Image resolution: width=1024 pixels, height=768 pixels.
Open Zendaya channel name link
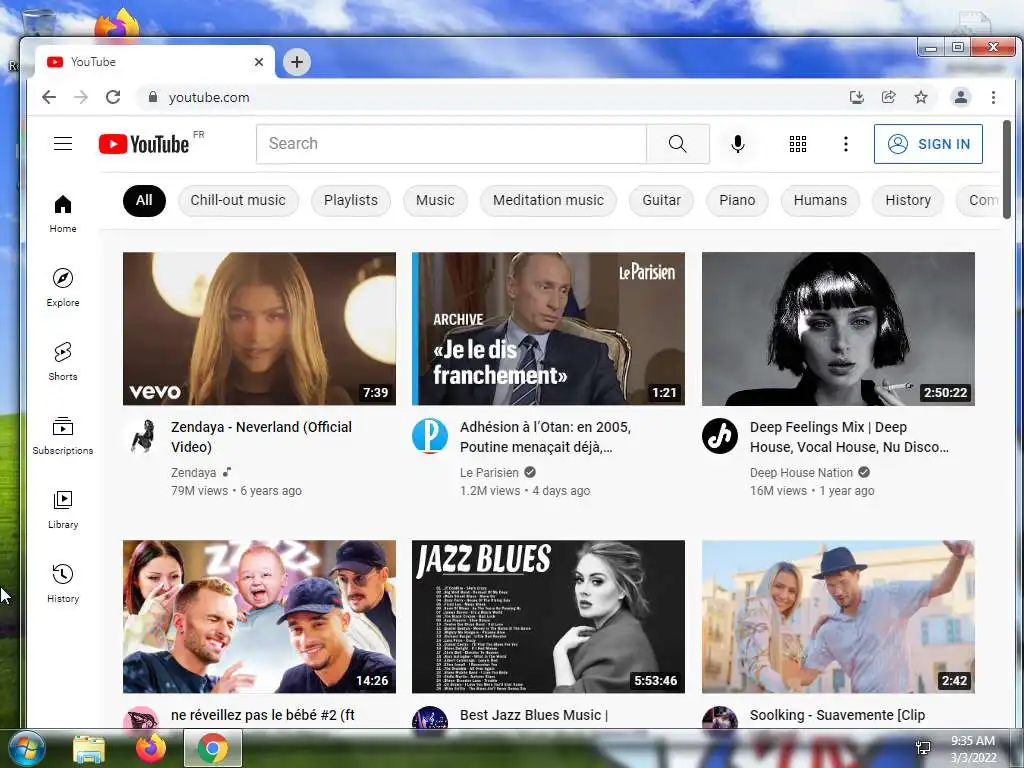tap(193, 472)
